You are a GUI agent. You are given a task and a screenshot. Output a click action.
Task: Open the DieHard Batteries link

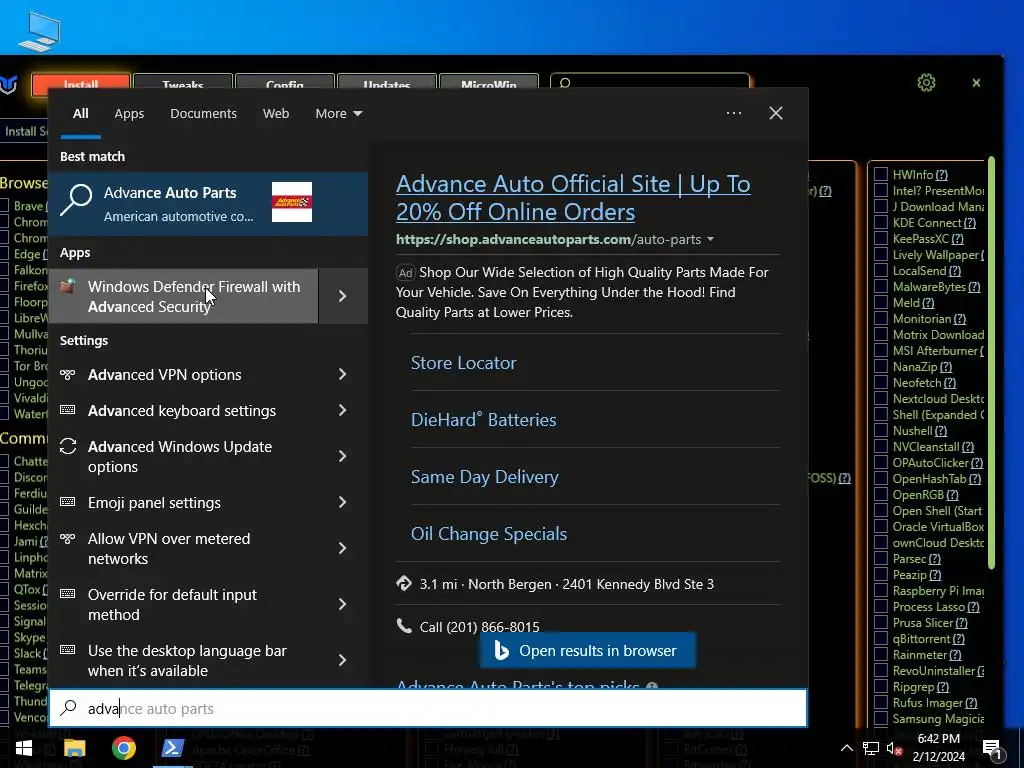pos(483,419)
